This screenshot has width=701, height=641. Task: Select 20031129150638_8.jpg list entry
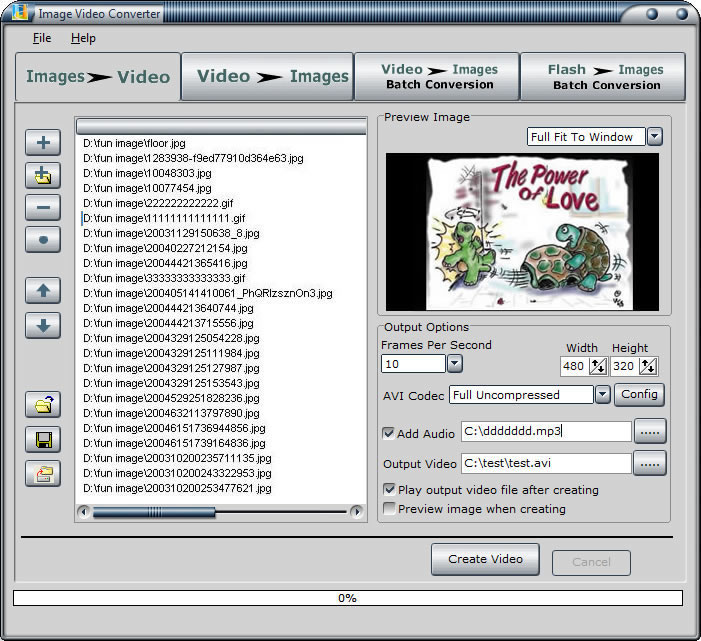[x=171, y=233]
